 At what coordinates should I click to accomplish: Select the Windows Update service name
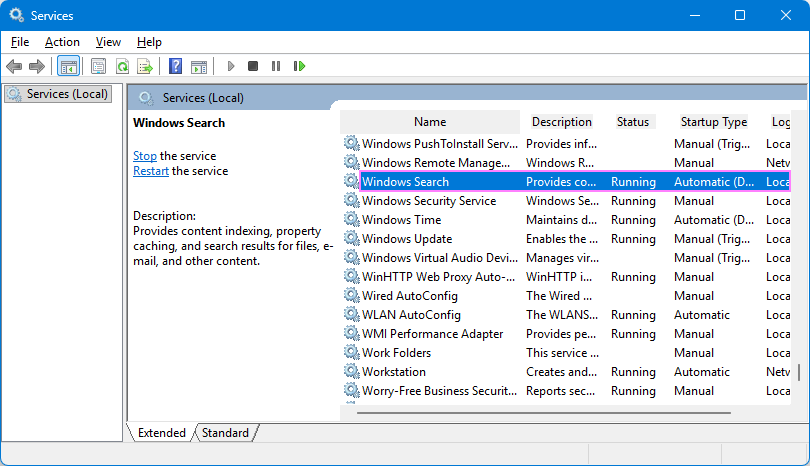(x=407, y=239)
